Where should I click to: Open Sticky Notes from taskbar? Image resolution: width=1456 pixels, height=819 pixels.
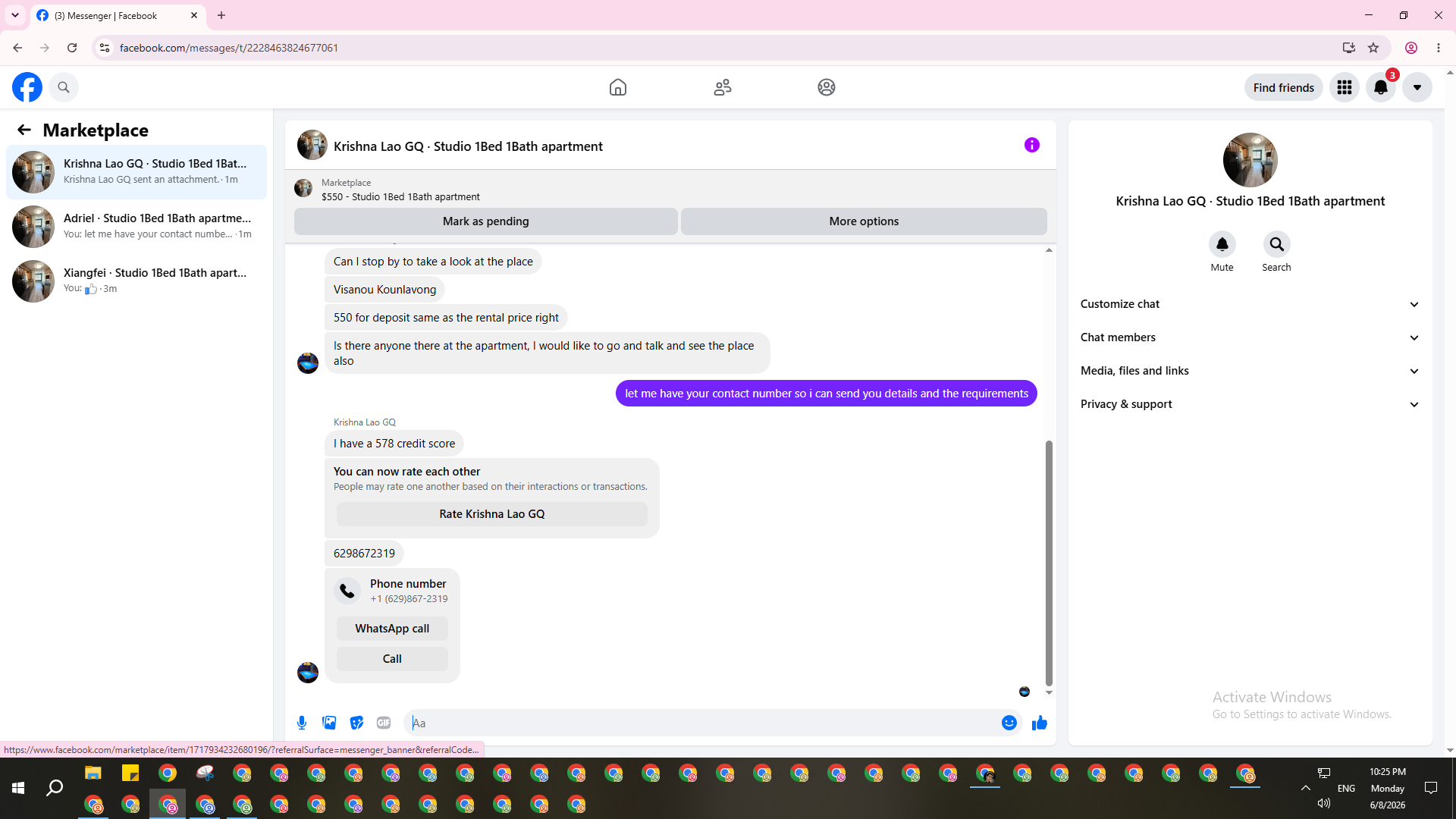(x=130, y=773)
